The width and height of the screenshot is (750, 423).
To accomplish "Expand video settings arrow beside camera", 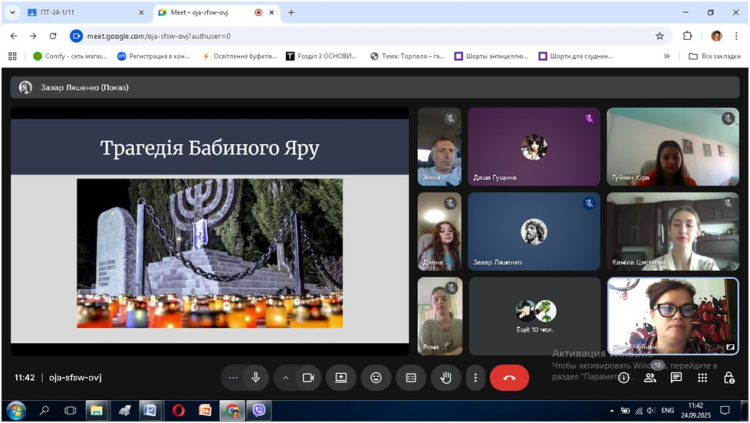I will click(x=286, y=378).
